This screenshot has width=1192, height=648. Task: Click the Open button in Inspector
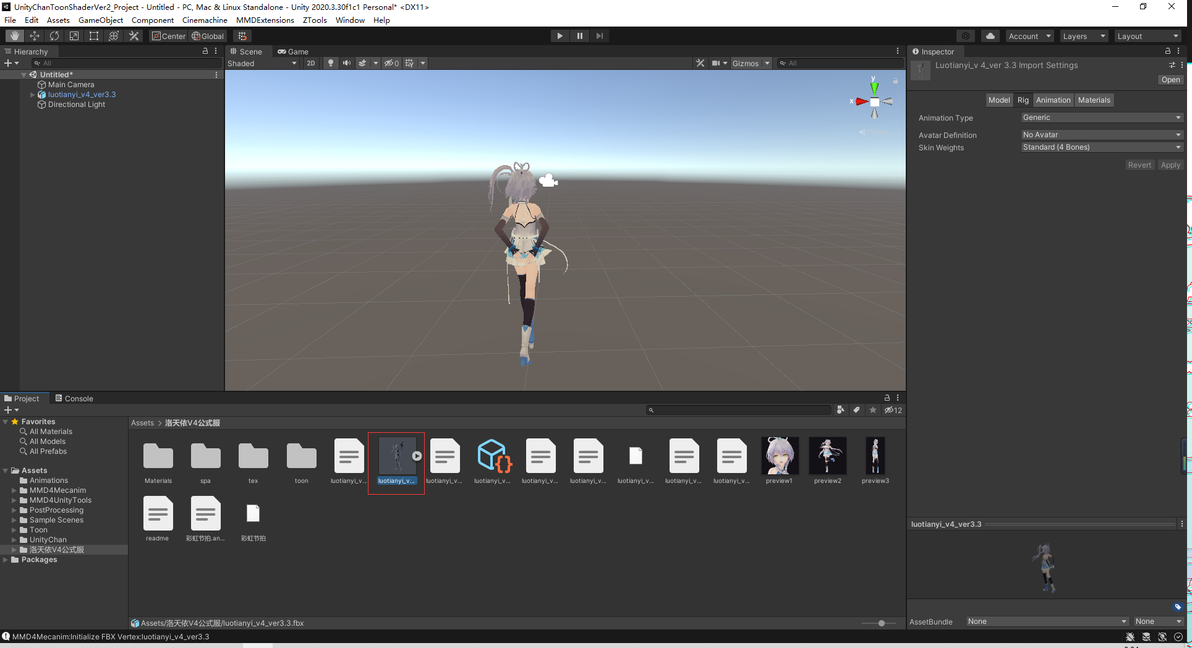1170,80
